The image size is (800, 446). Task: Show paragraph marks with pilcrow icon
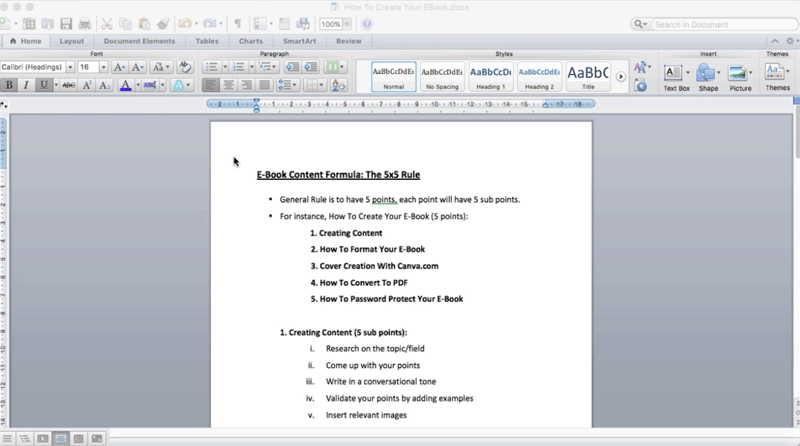(x=237, y=23)
